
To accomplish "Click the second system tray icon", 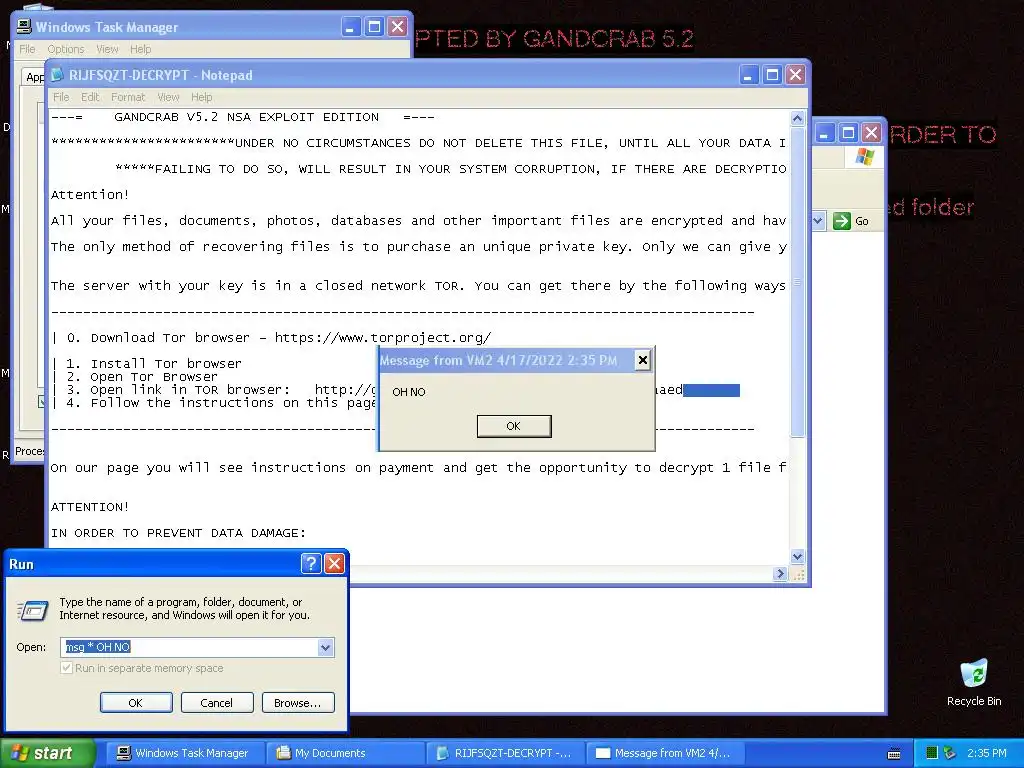I will pos(950,753).
